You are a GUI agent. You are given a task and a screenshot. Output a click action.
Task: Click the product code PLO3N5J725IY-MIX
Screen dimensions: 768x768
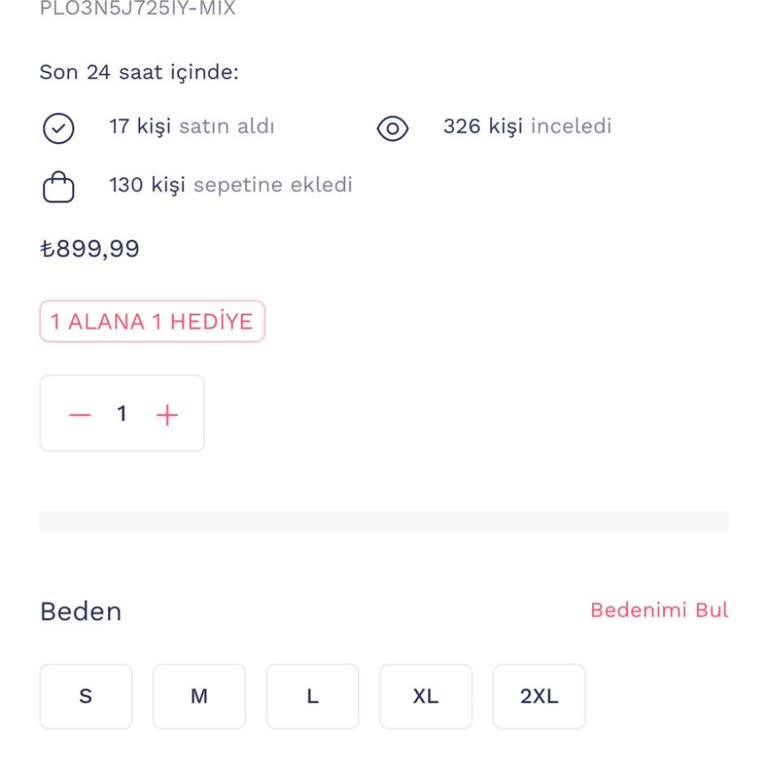(138, 9)
